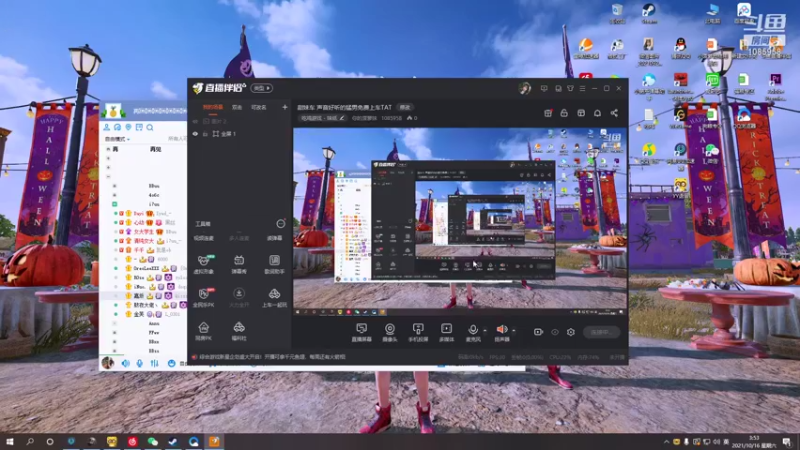Screen dimensions: 800x450
Task: Collapse the i7uu channel in YY list
Action: click(x=115, y=204)
